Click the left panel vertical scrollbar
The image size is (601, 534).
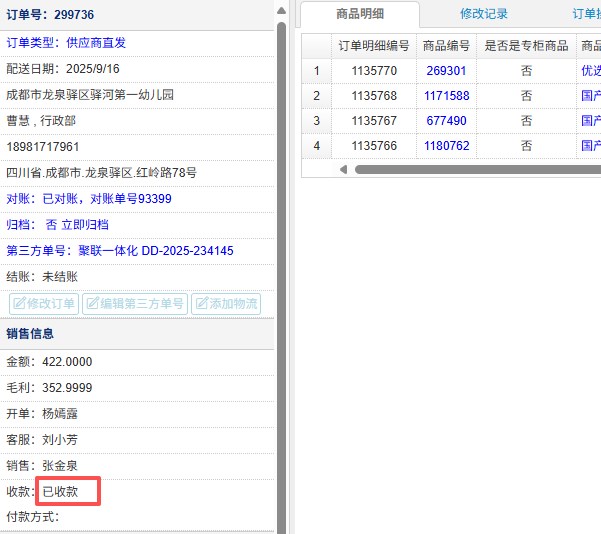tap(282, 200)
